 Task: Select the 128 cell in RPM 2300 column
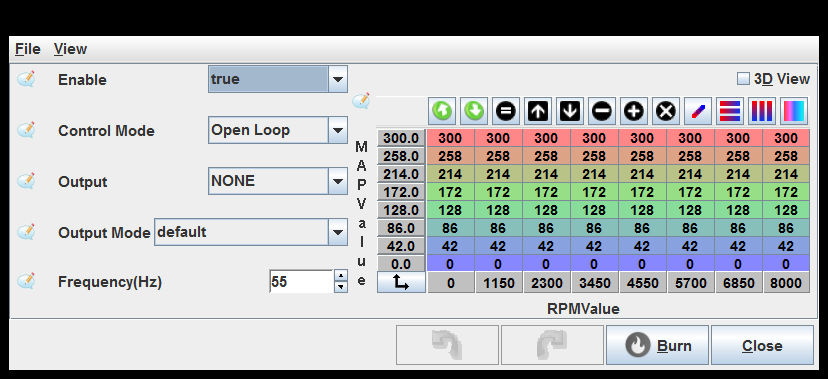pyautogui.click(x=547, y=210)
